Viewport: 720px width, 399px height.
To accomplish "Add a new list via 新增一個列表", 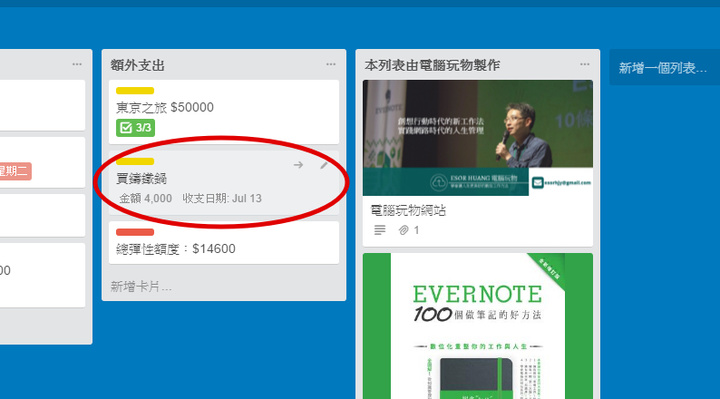I will point(664,67).
